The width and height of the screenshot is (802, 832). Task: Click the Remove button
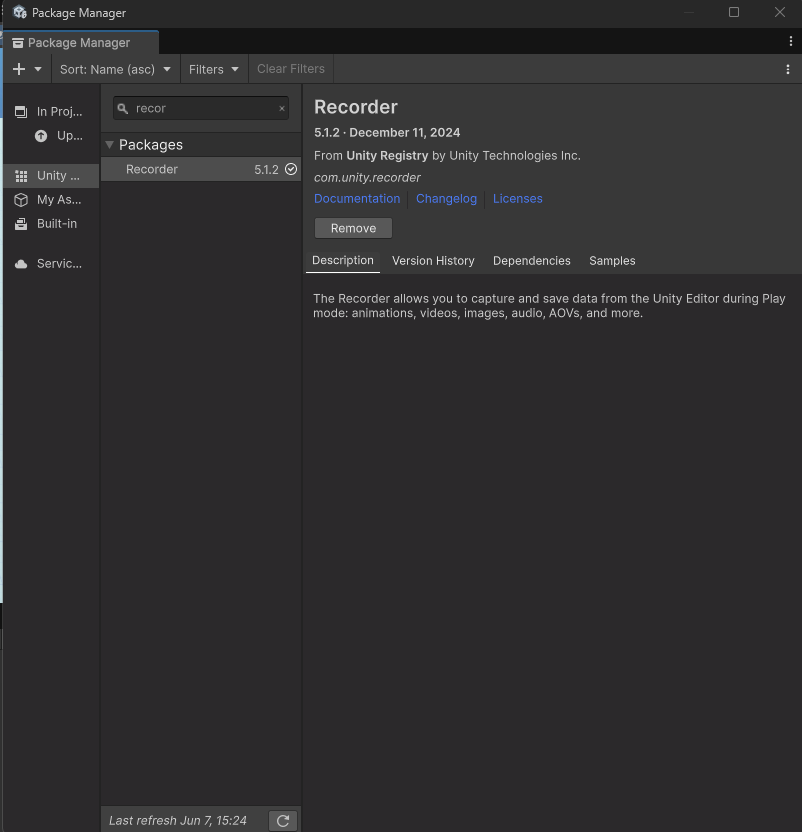pos(353,228)
